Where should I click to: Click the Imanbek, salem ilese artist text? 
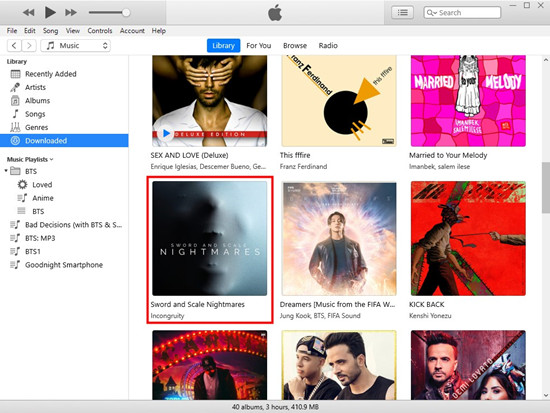tap(440, 167)
